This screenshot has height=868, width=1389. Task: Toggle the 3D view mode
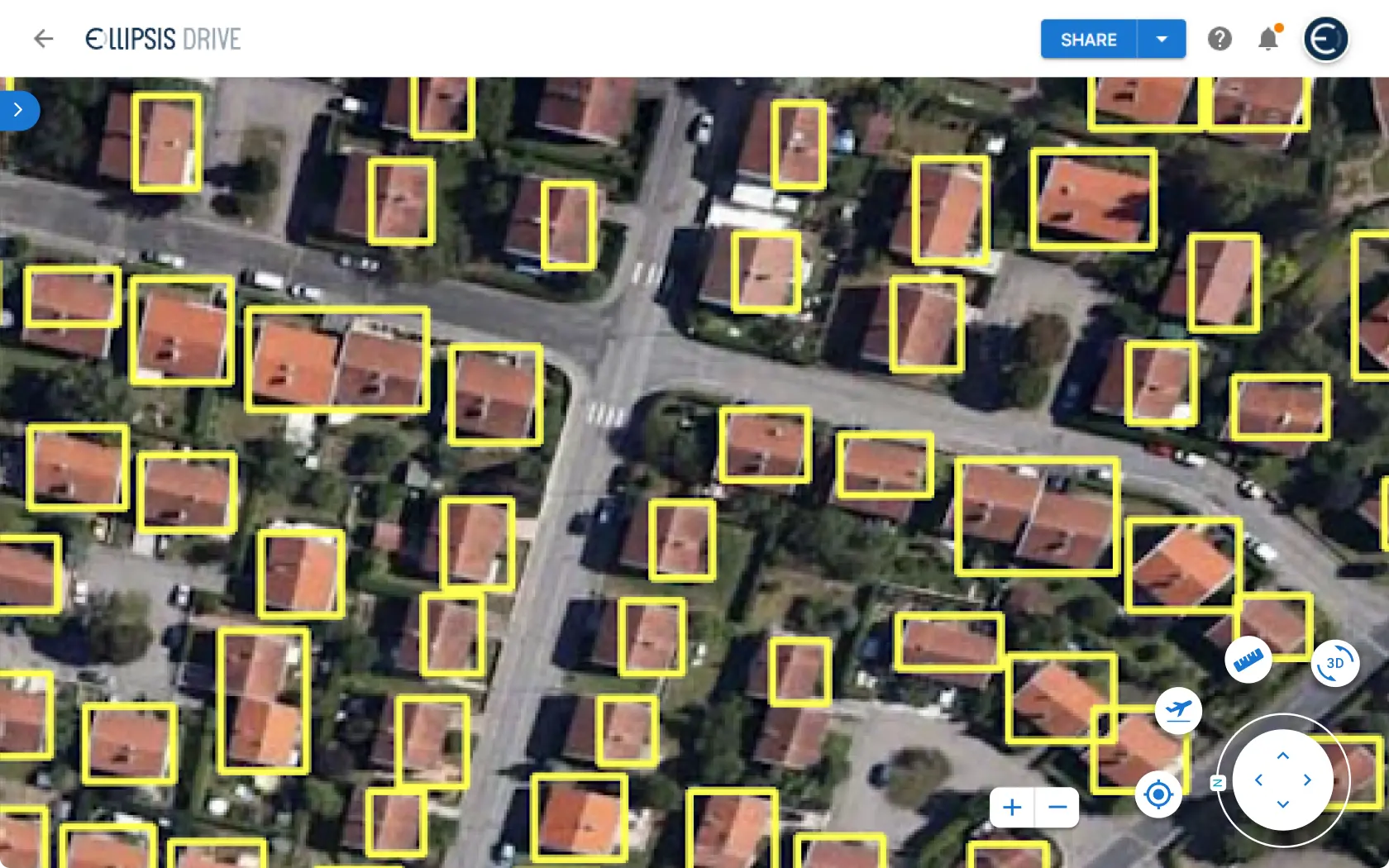pyautogui.click(x=1334, y=663)
